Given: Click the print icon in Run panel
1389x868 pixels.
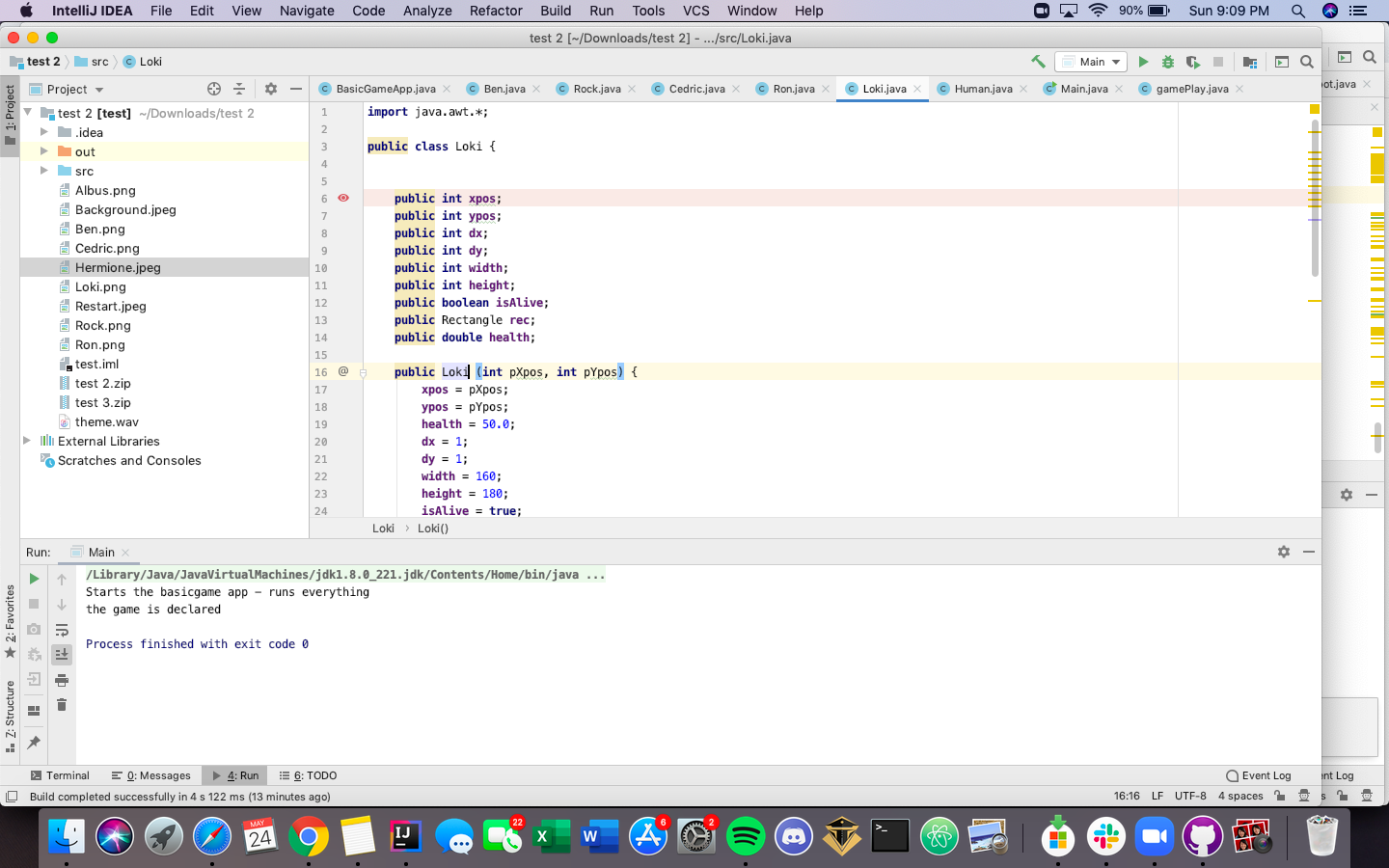Looking at the screenshot, I should (x=62, y=680).
